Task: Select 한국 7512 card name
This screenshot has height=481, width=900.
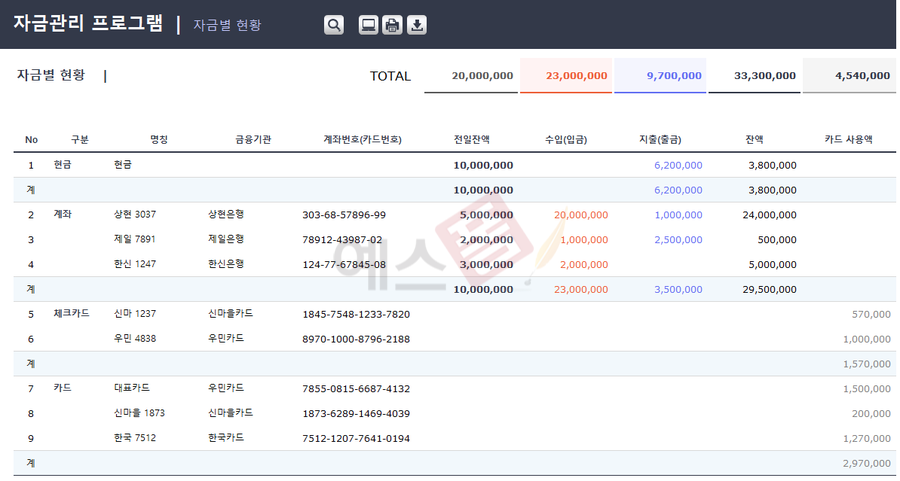Action: (x=135, y=437)
